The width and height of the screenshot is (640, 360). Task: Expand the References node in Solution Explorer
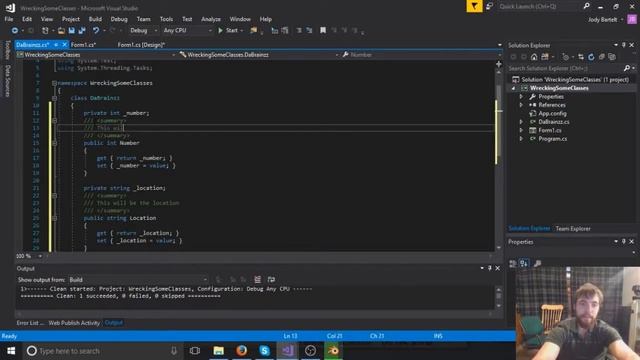(521, 105)
